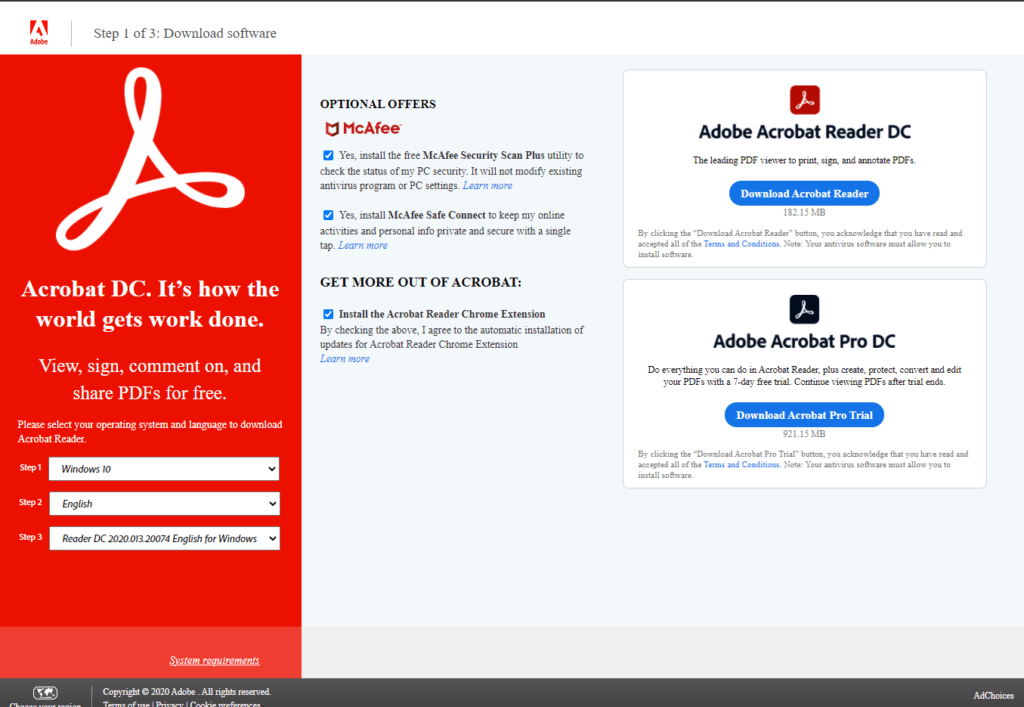This screenshot has width=1024, height=707.
Task: Uncheck Install the Acrobat Reader Chrome Extension
Action: click(328, 313)
